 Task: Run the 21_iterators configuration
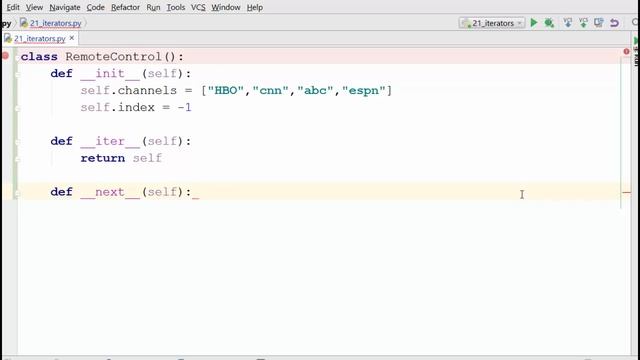pos(533,23)
